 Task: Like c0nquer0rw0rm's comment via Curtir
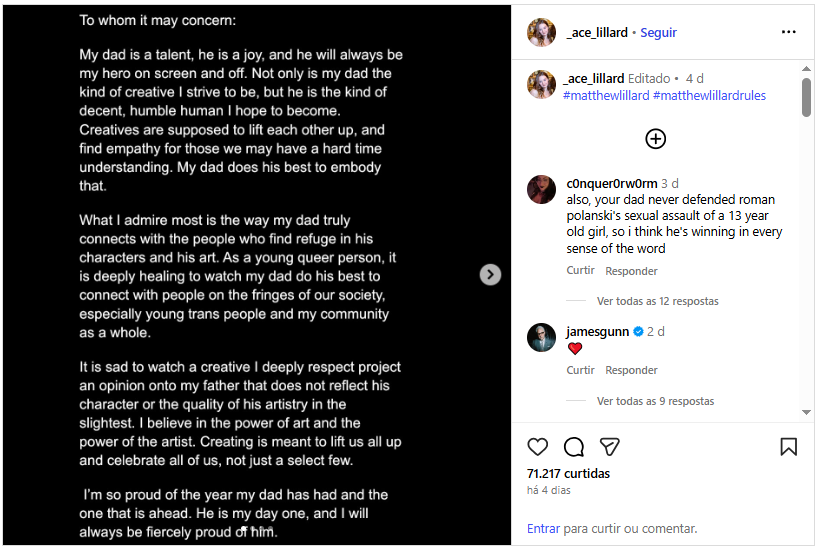(580, 271)
